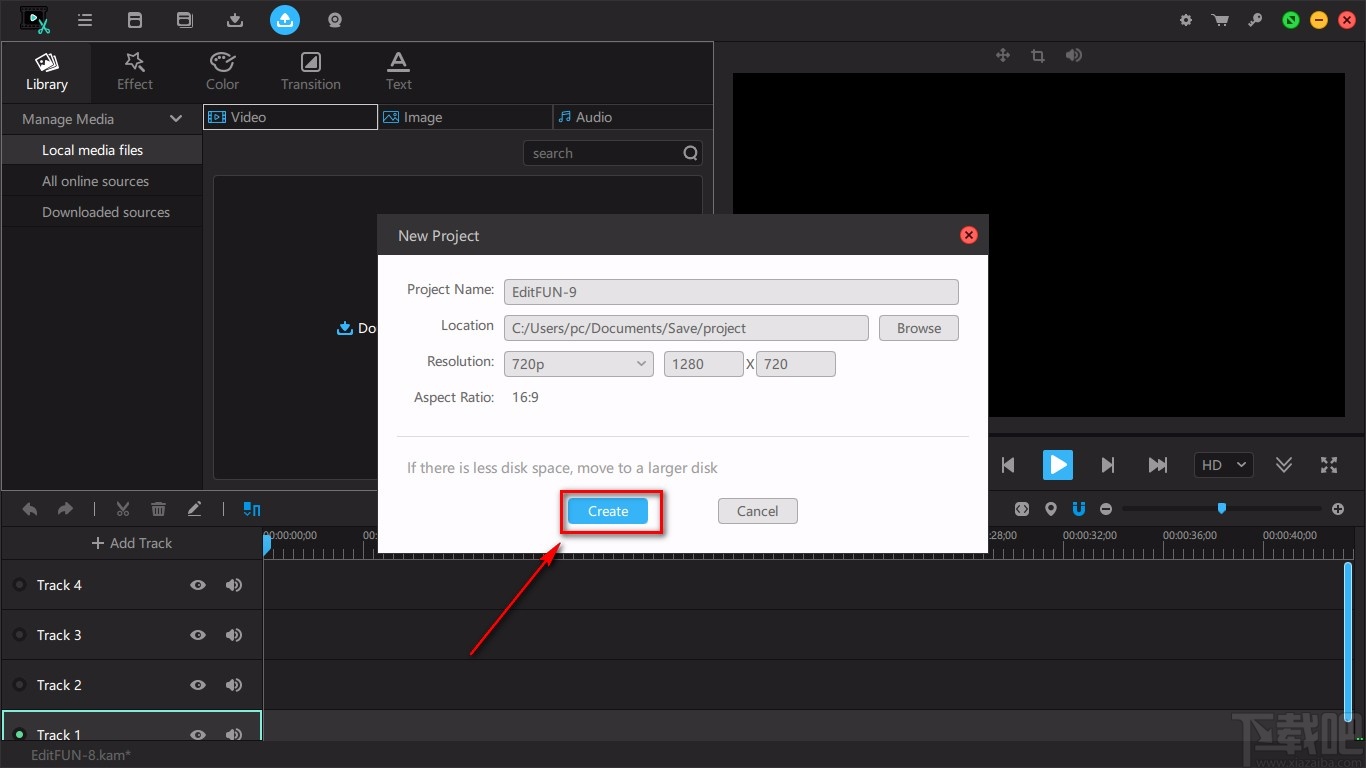
Task: Click the trash delete icon in timeline toolbar
Action: pos(158,509)
